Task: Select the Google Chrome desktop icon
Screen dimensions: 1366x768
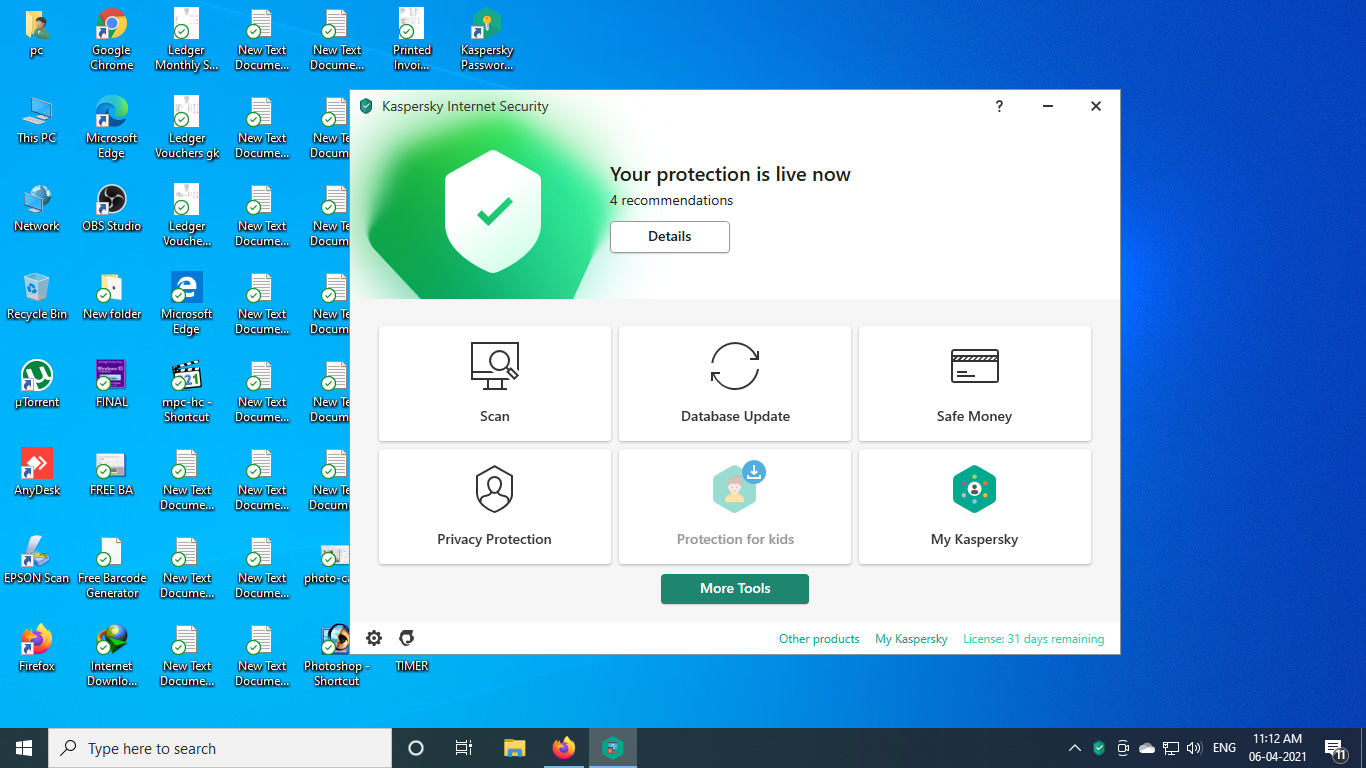Action: (112, 40)
